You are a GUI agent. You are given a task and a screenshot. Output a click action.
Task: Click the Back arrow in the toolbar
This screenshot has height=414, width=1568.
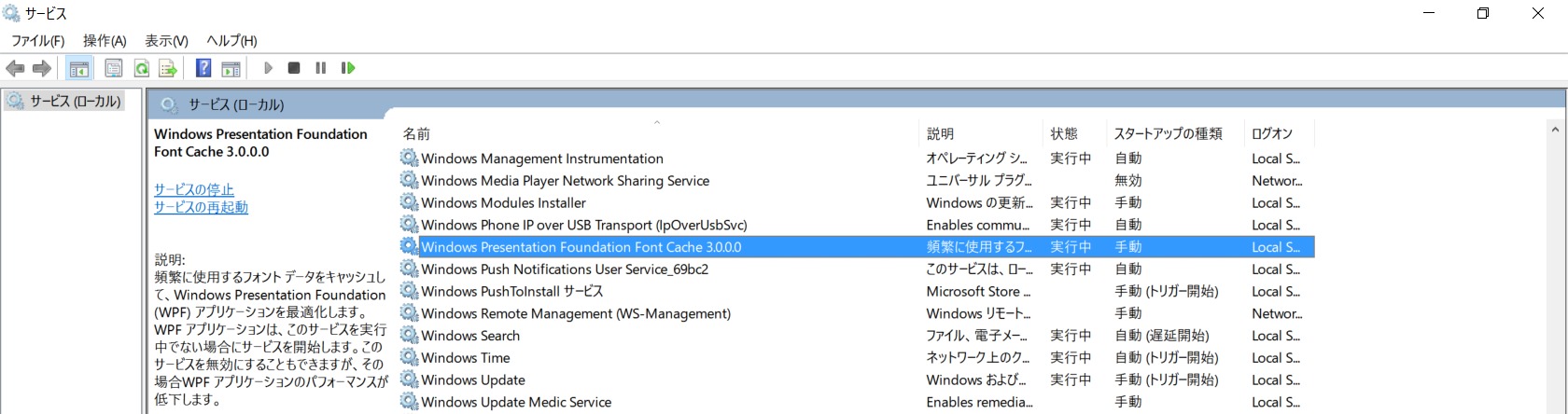15,68
